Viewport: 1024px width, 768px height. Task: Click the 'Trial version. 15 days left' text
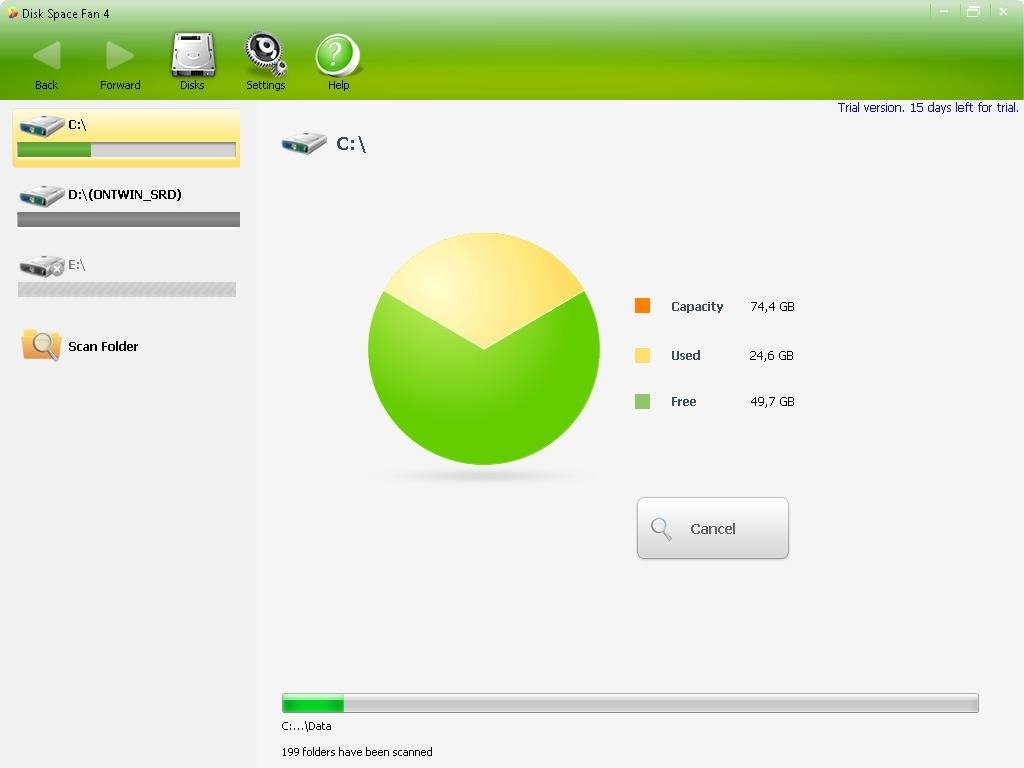928,108
